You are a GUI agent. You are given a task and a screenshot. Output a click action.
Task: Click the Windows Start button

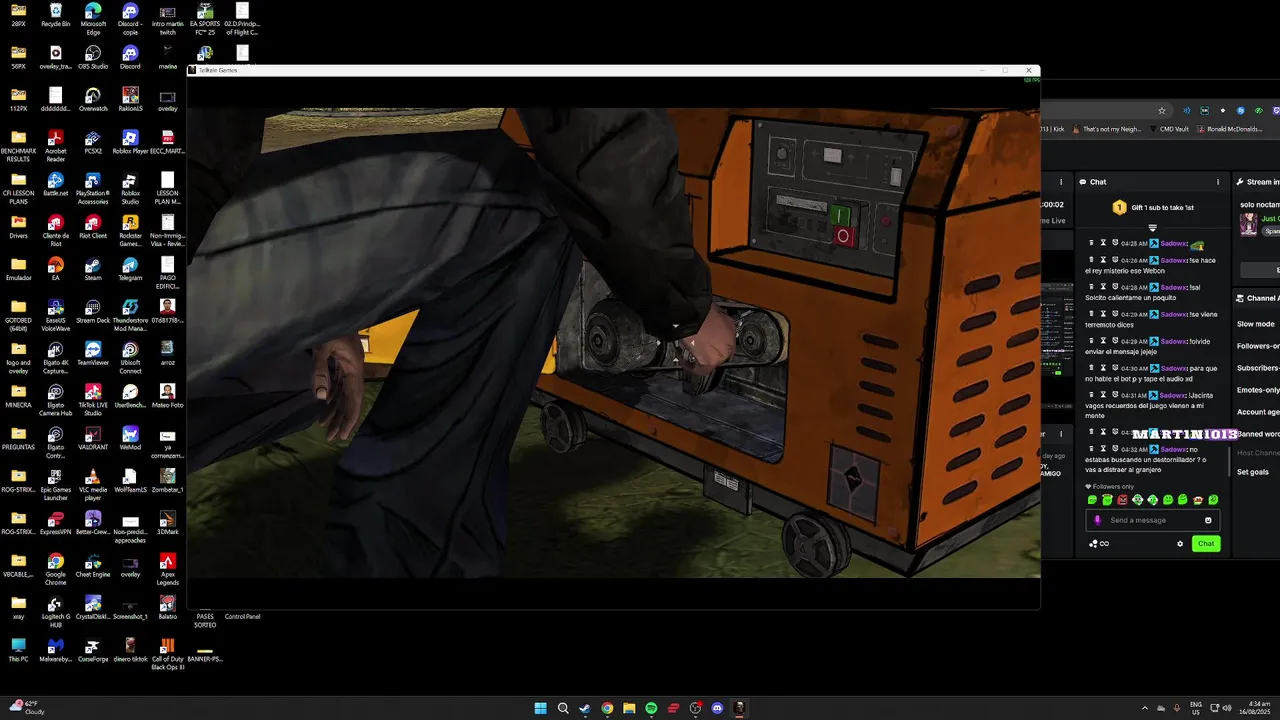540,708
